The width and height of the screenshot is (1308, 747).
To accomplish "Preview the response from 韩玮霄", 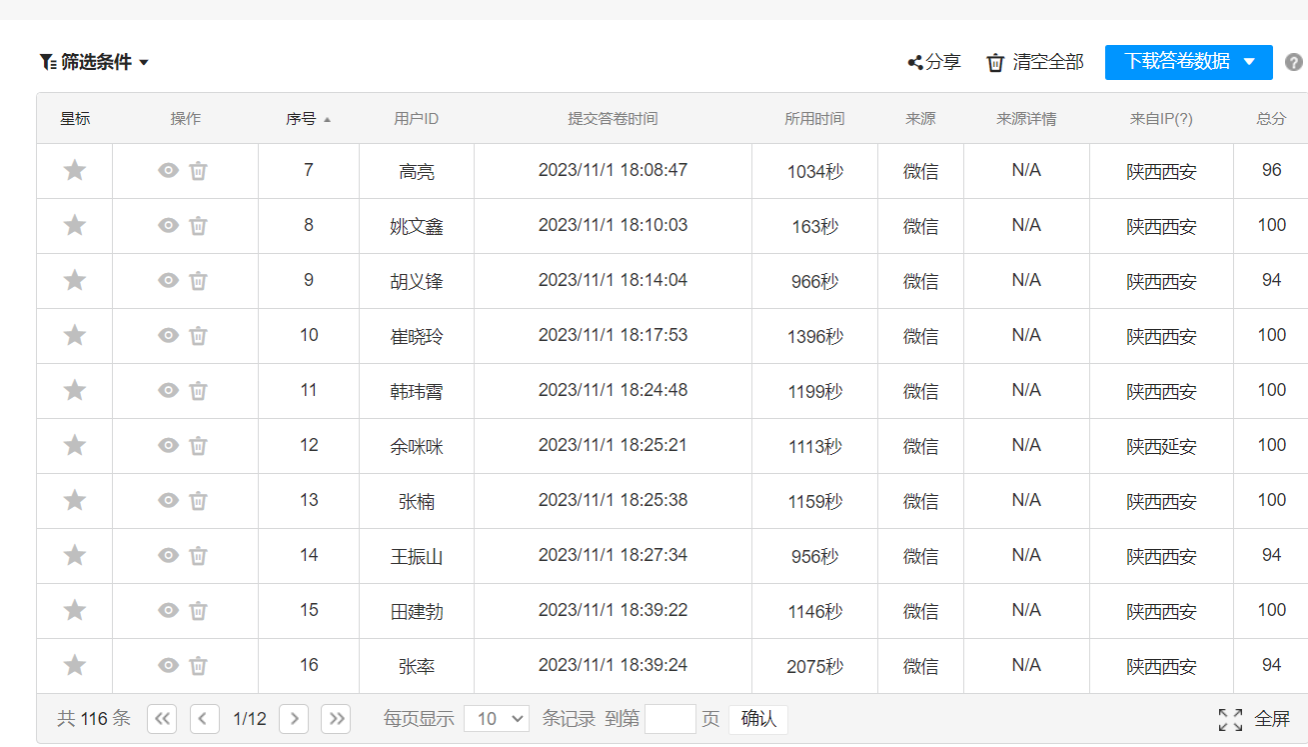I will coord(168,391).
